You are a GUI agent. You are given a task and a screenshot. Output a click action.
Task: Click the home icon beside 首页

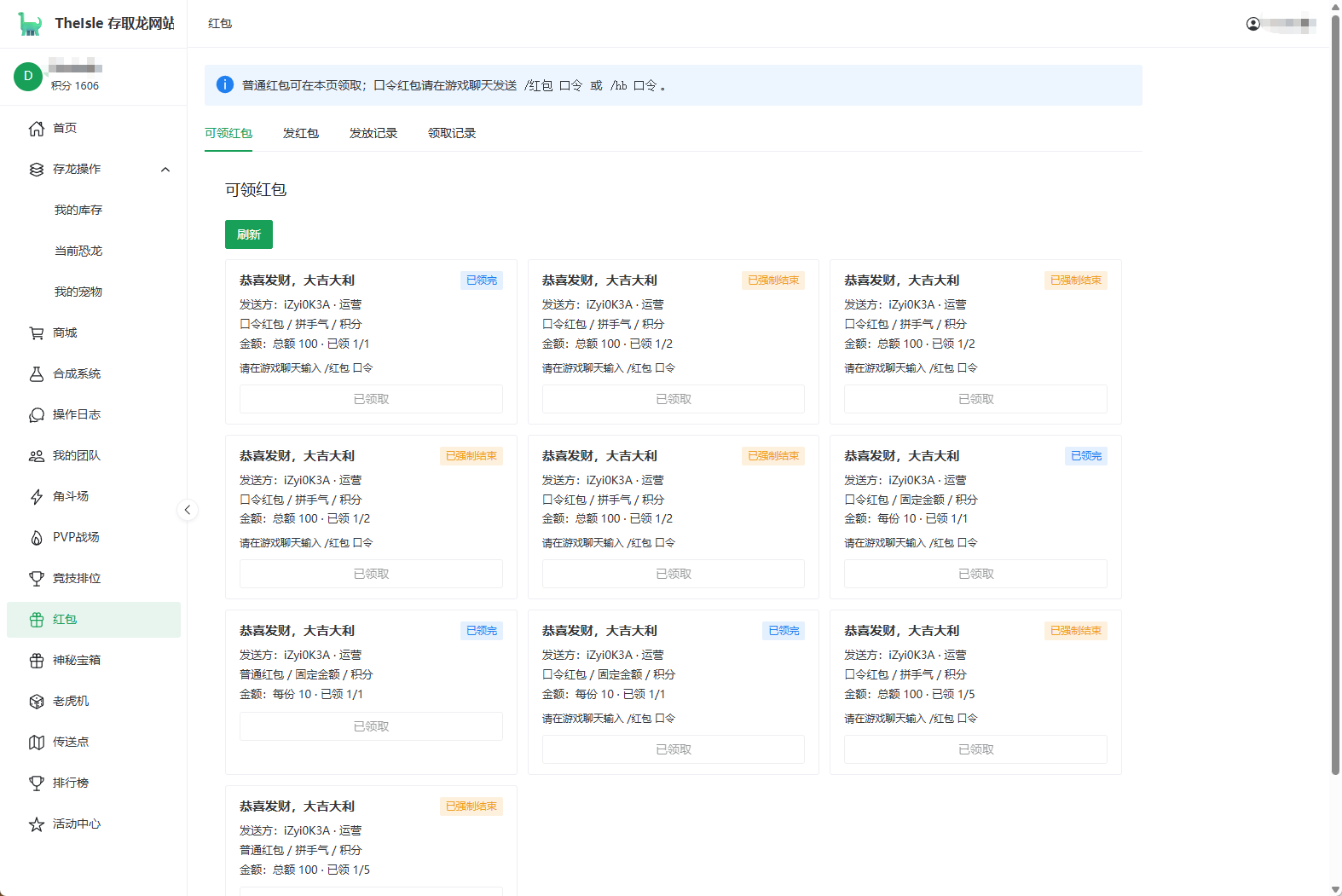(x=37, y=129)
